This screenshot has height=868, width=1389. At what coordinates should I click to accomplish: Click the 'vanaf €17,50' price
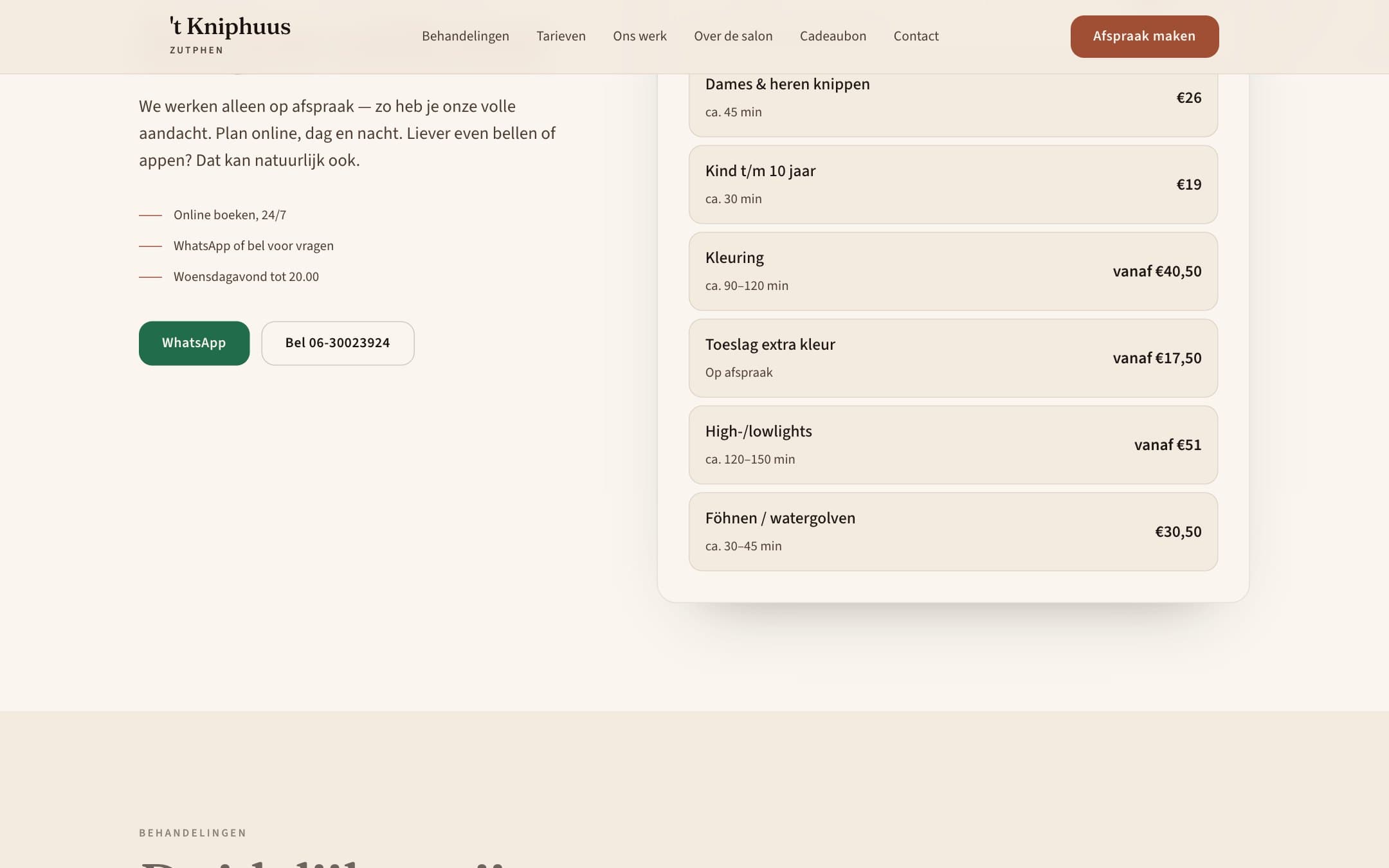pos(1157,358)
